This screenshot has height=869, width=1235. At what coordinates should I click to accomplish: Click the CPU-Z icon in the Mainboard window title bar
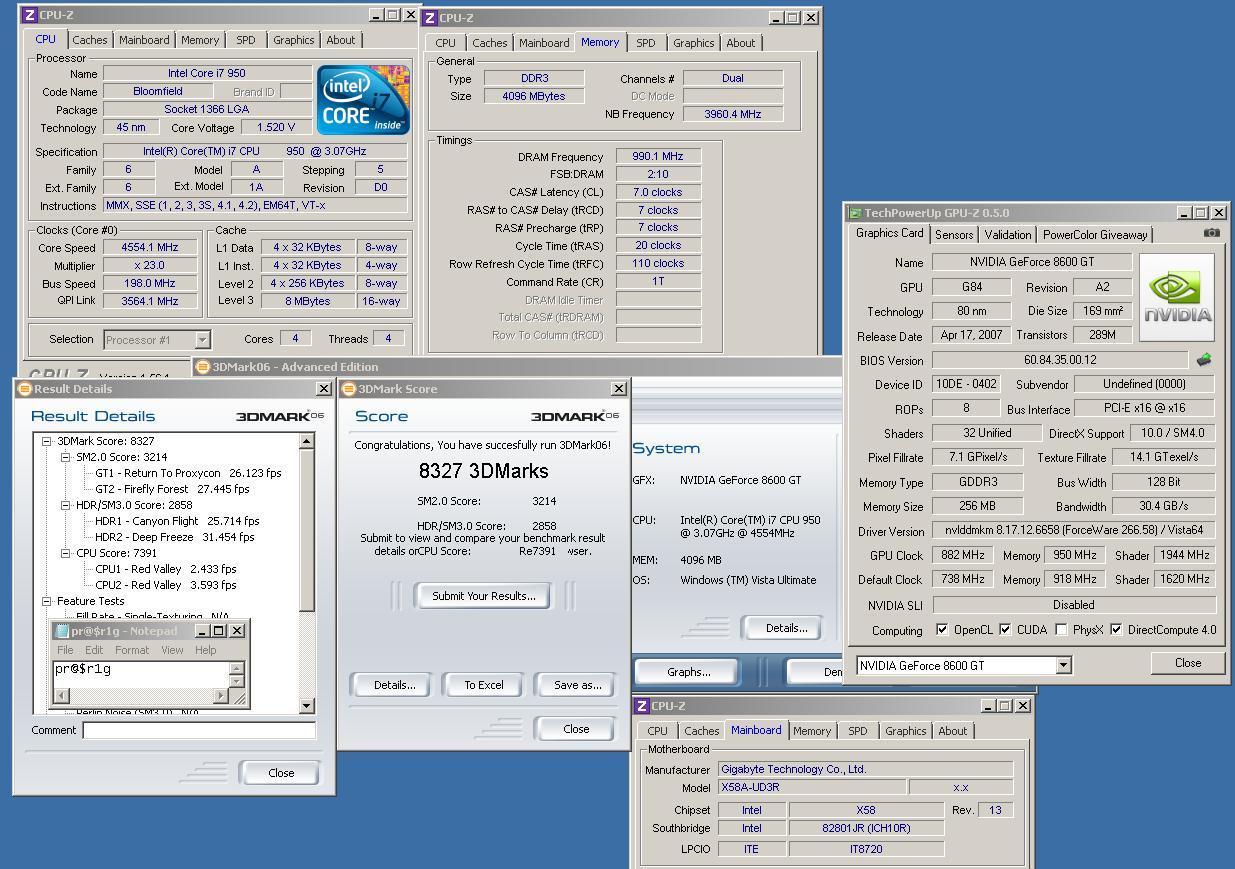[x=642, y=705]
